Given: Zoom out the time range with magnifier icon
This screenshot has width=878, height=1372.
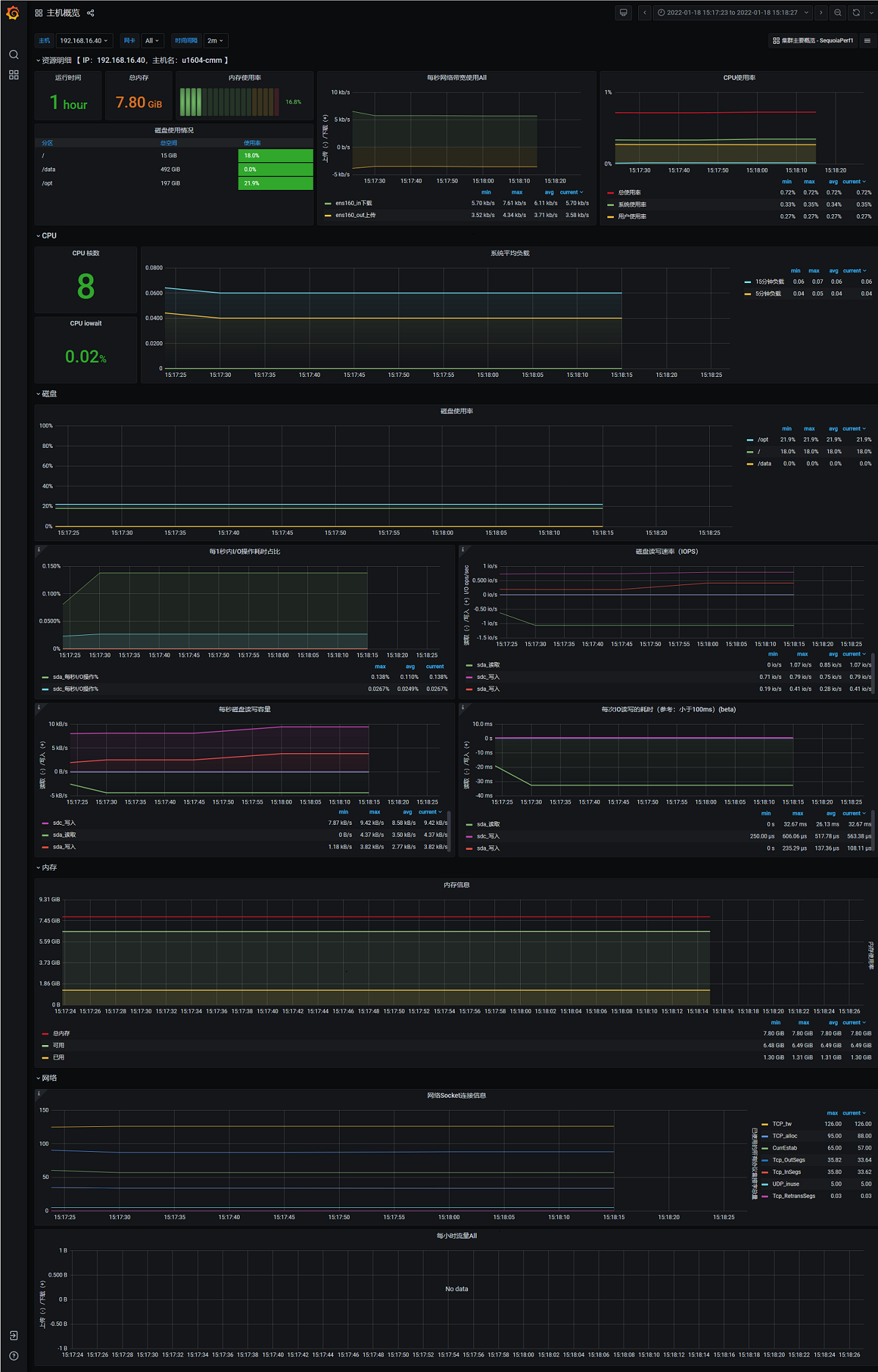Looking at the screenshot, I should pos(837,13).
